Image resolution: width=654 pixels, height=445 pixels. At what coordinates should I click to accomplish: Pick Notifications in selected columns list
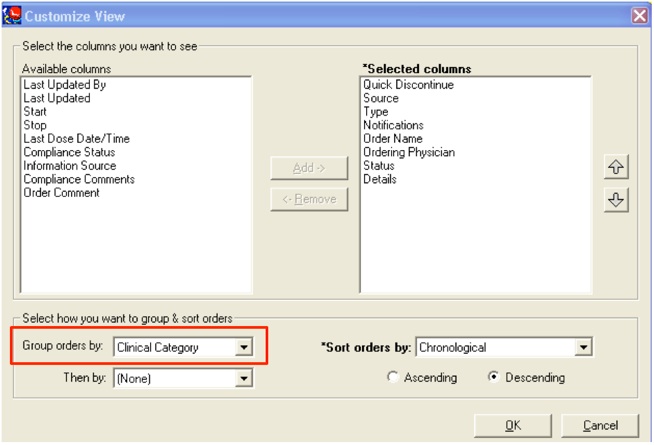point(393,125)
